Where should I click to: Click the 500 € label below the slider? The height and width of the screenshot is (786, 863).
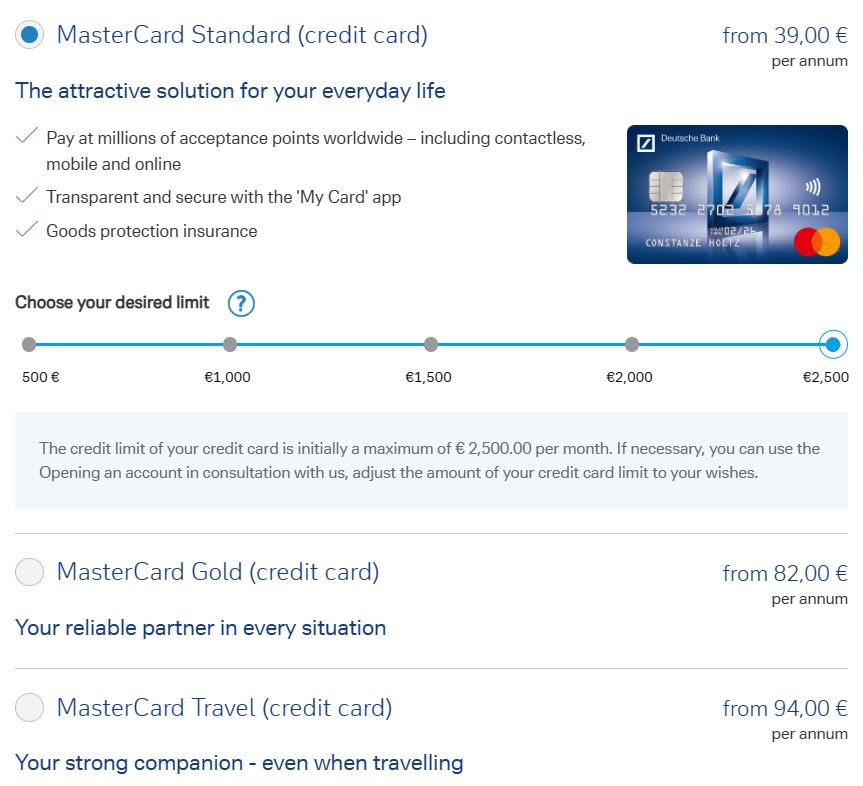(x=38, y=378)
